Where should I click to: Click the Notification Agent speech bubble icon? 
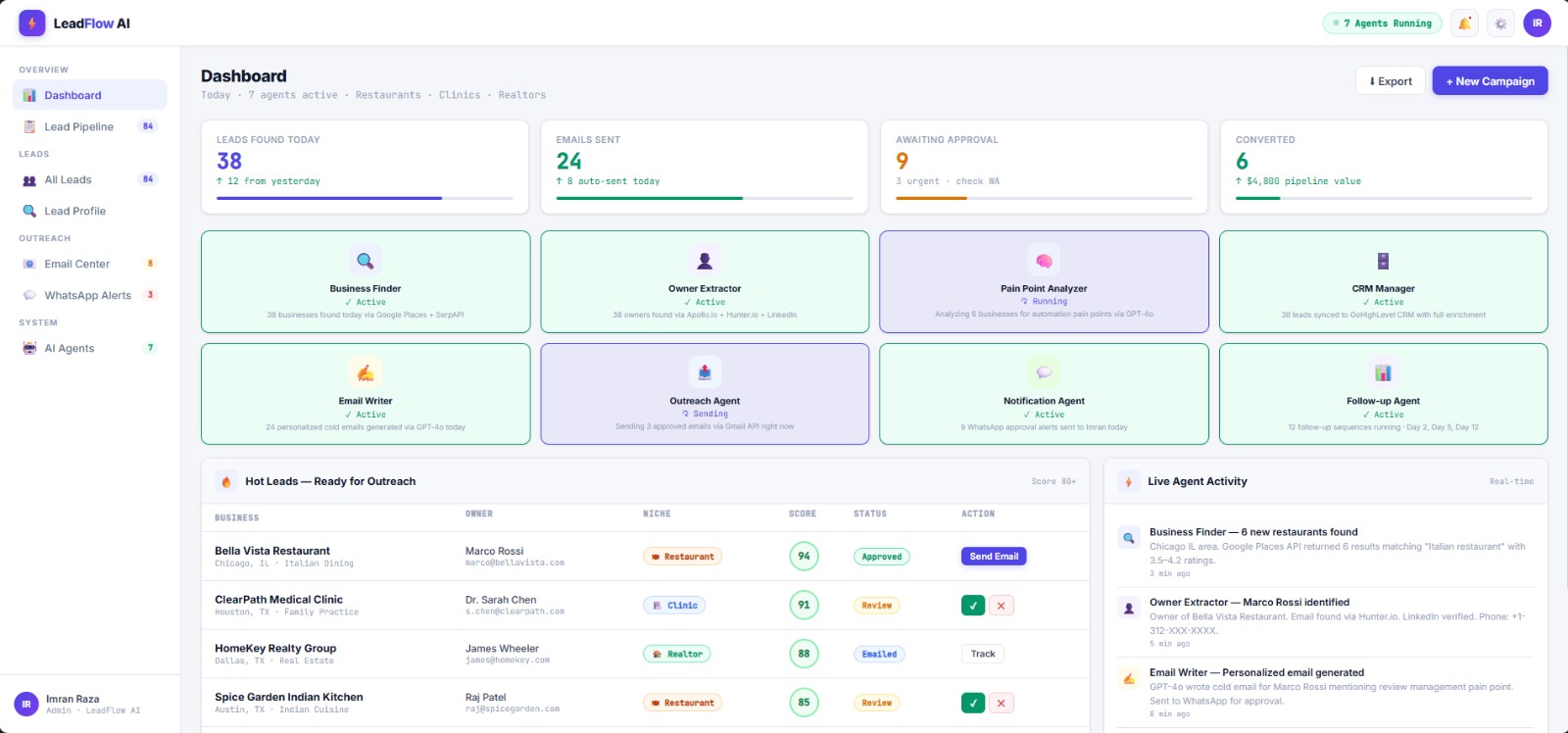click(x=1044, y=372)
